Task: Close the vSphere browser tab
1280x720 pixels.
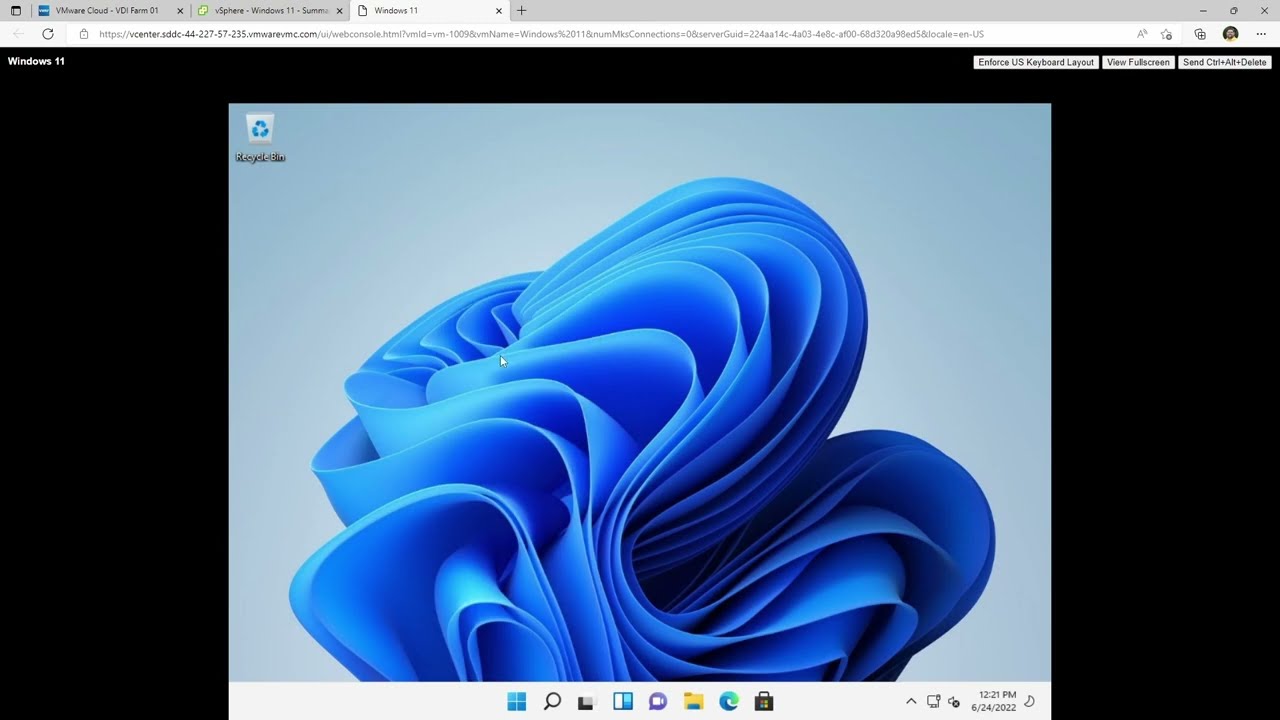Action: [340, 11]
